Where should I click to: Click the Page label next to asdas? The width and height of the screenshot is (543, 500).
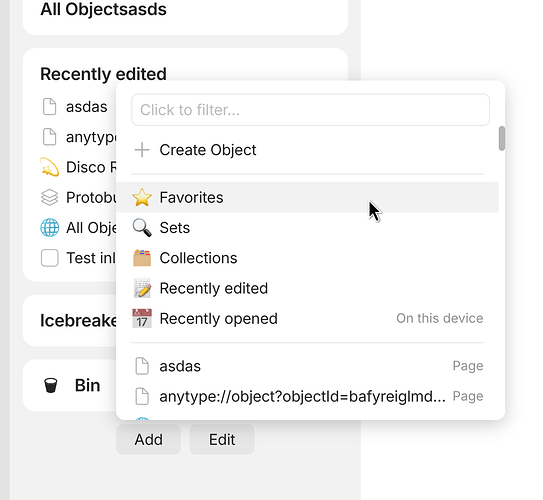[x=468, y=366]
